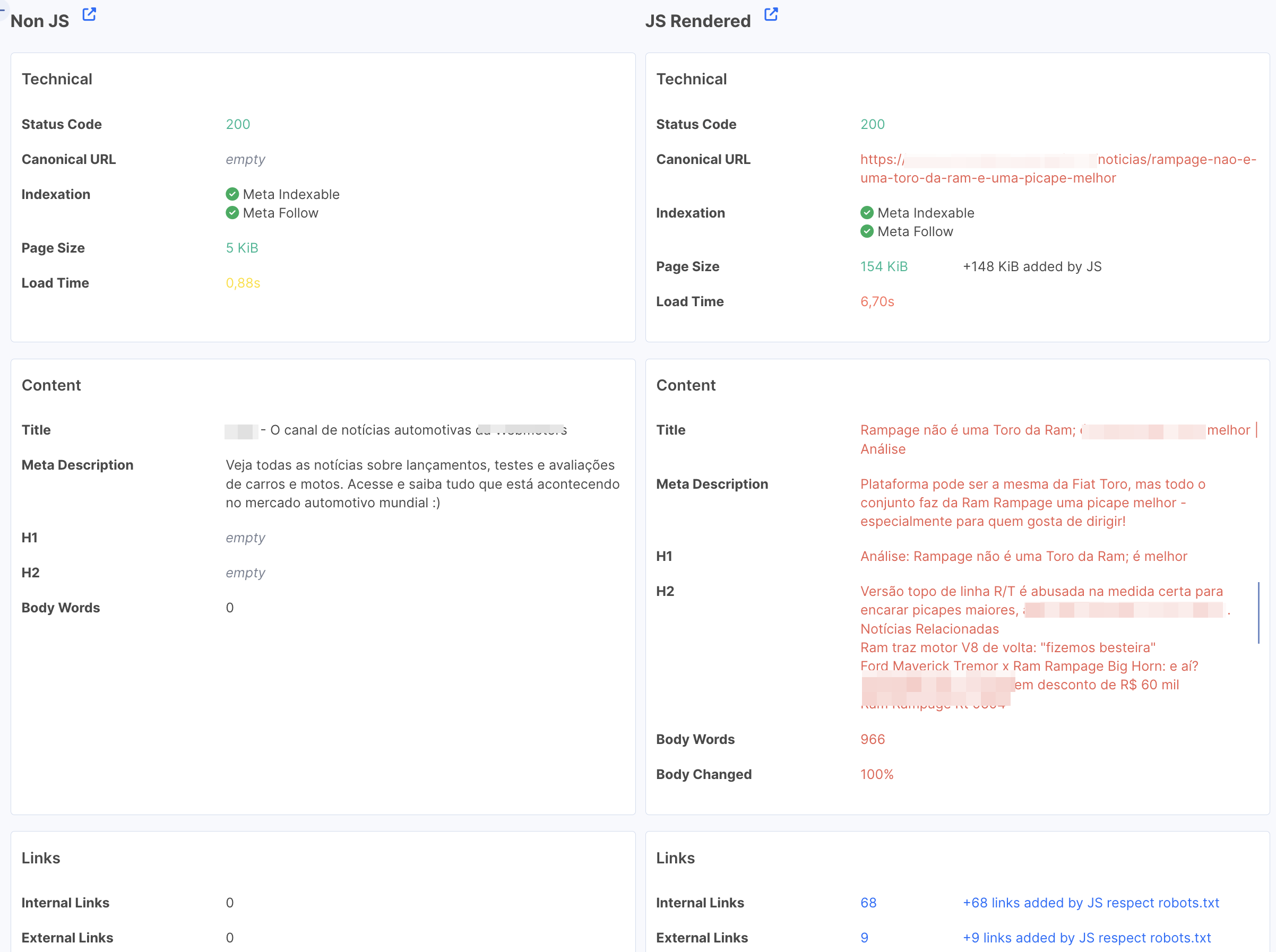1276x952 pixels.
Task: Click the Body Words 966 value
Action: pos(872,739)
